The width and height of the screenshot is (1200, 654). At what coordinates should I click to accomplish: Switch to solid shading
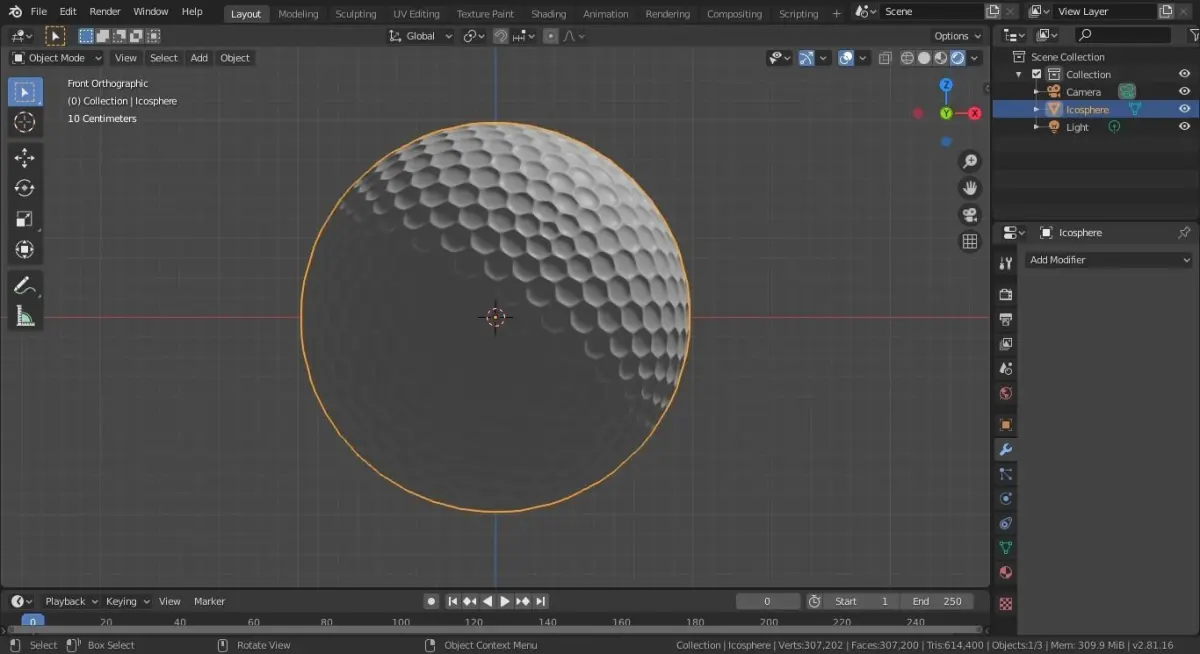(924, 58)
